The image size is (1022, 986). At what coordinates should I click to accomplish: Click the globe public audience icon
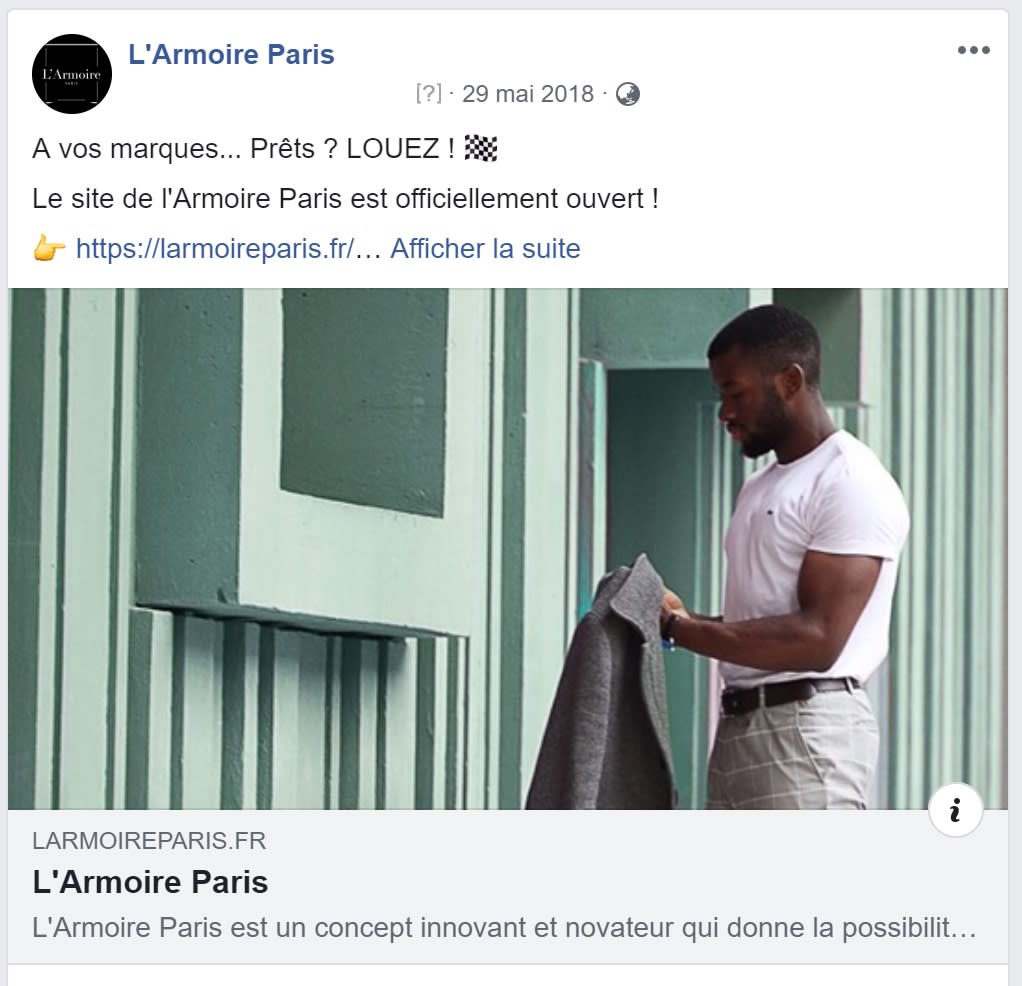[x=628, y=94]
